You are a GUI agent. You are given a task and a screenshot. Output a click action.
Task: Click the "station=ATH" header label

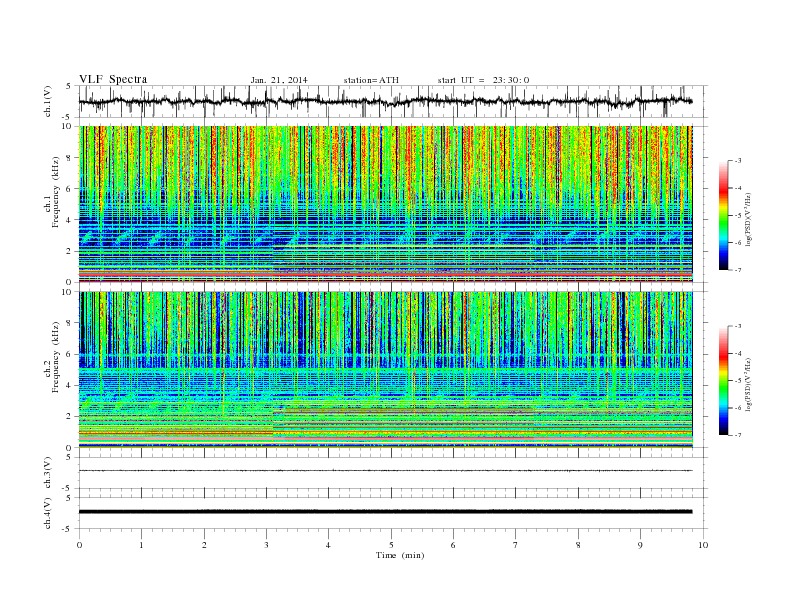[x=371, y=80]
